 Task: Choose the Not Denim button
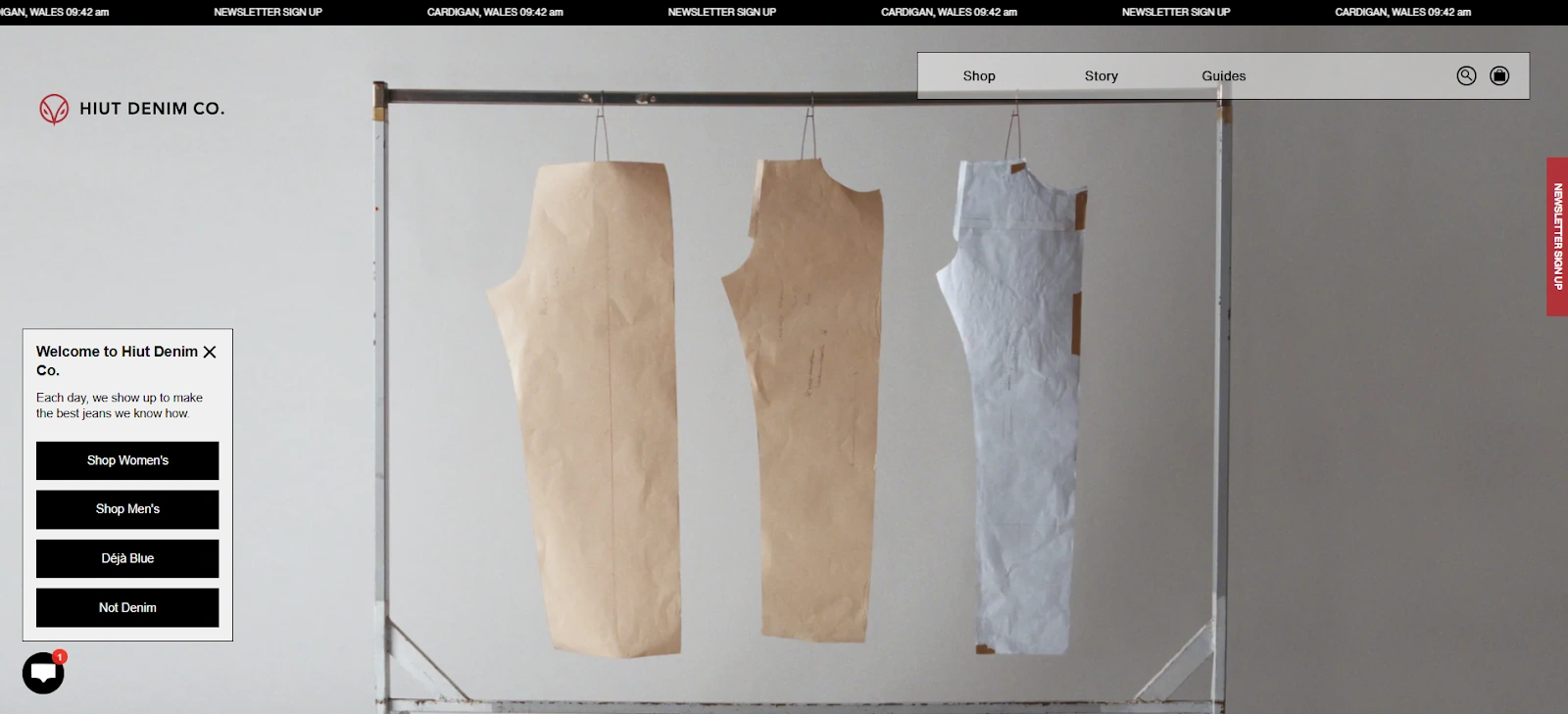click(127, 607)
